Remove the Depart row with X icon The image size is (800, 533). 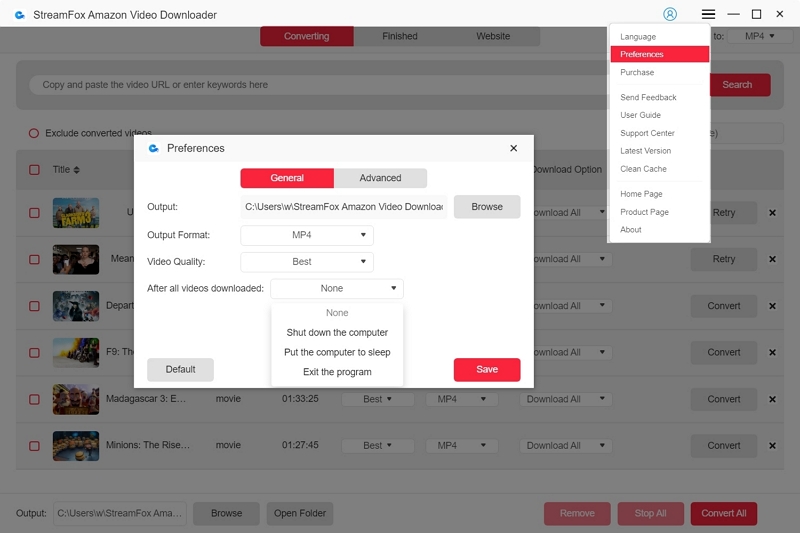772,306
